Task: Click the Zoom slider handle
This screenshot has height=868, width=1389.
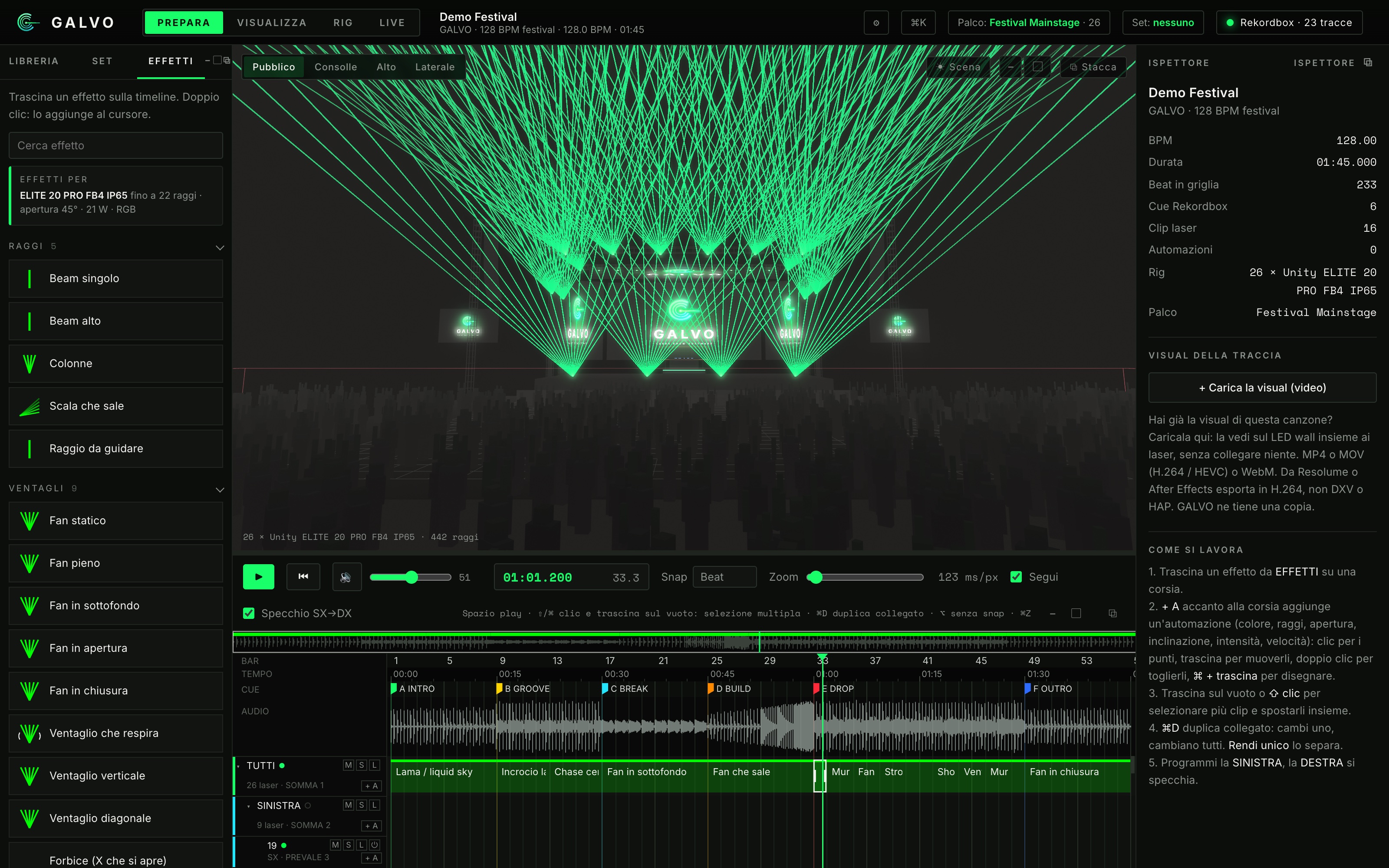Action: [x=816, y=577]
